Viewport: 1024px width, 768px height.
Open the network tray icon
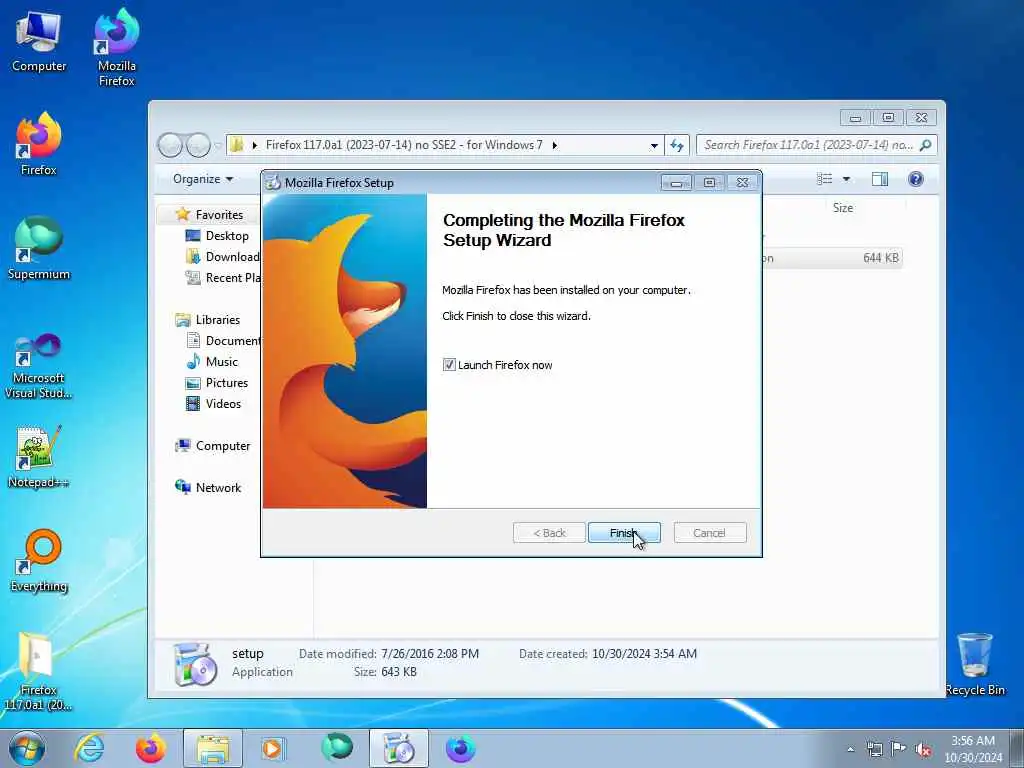[874, 750]
